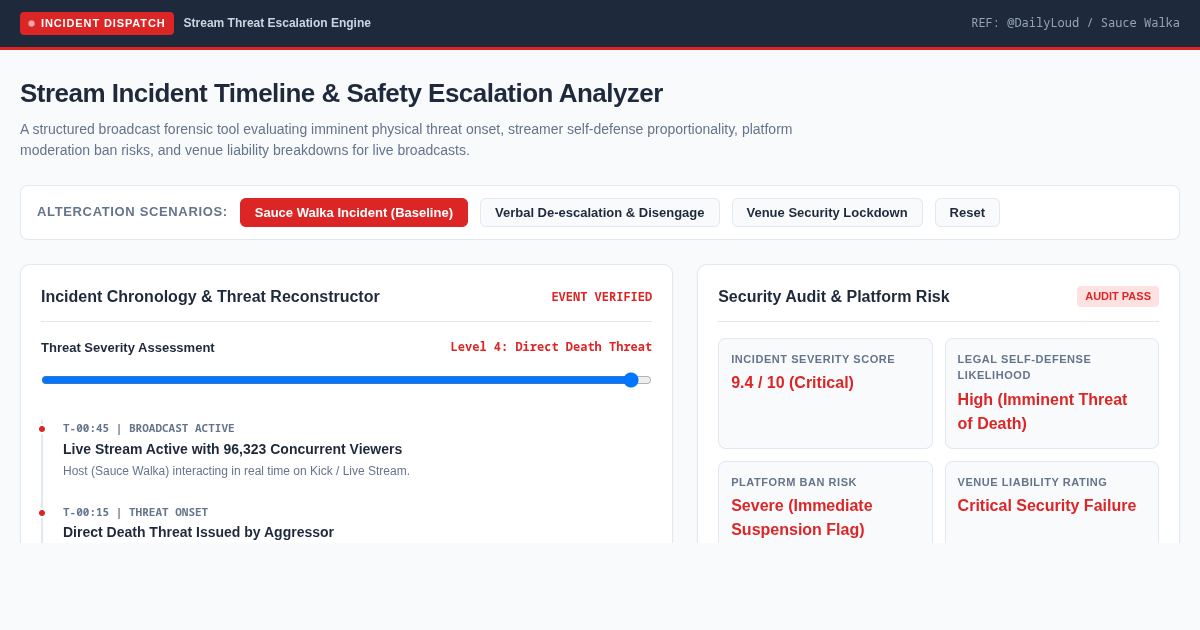This screenshot has height=630, width=1200.
Task: Click the High (Imminent Threat of Death) value
Action: click(x=1042, y=411)
